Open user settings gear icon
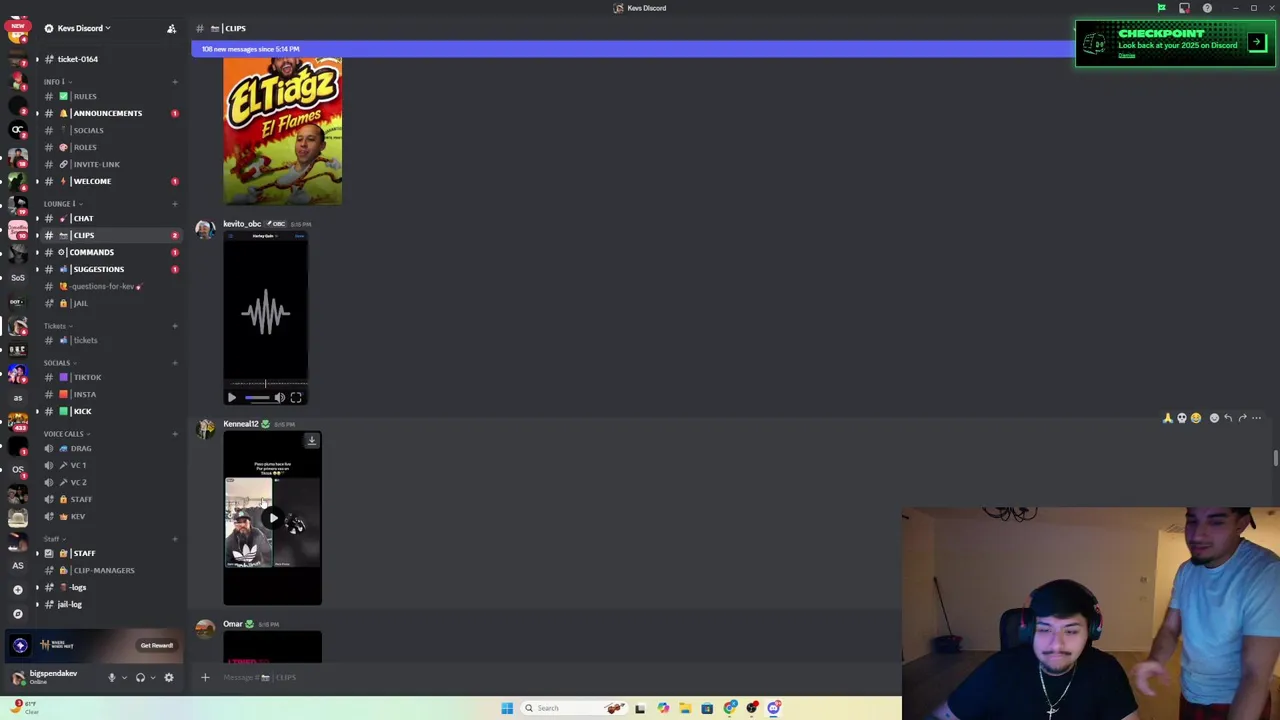 169,678
